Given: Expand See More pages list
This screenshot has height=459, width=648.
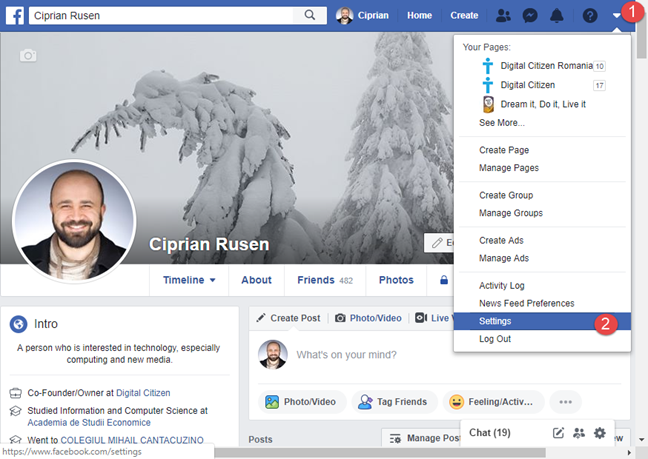Looking at the screenshot, I should pos(502,123).
